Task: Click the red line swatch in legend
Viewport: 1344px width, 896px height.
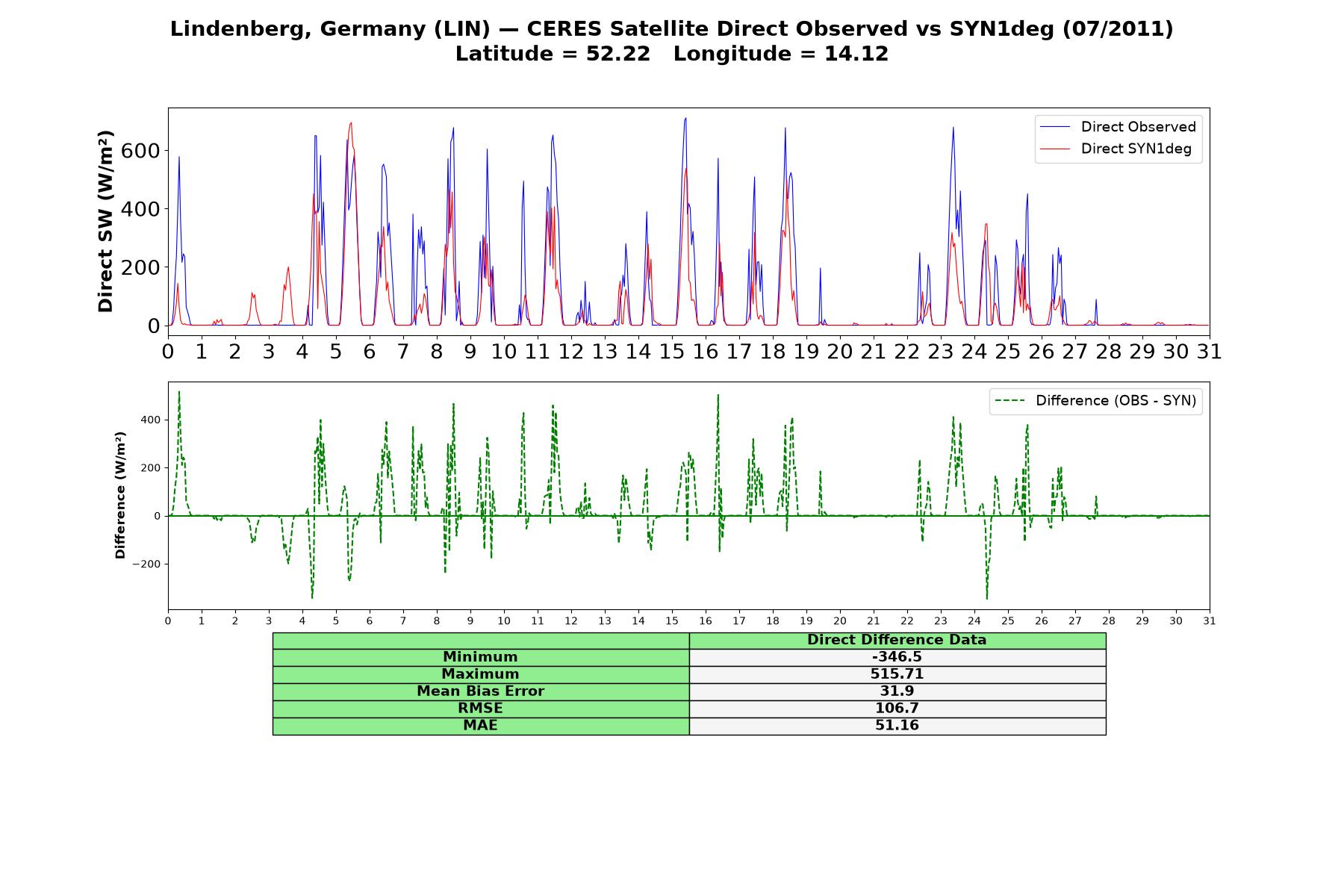Action: [x=1054, y=149]
